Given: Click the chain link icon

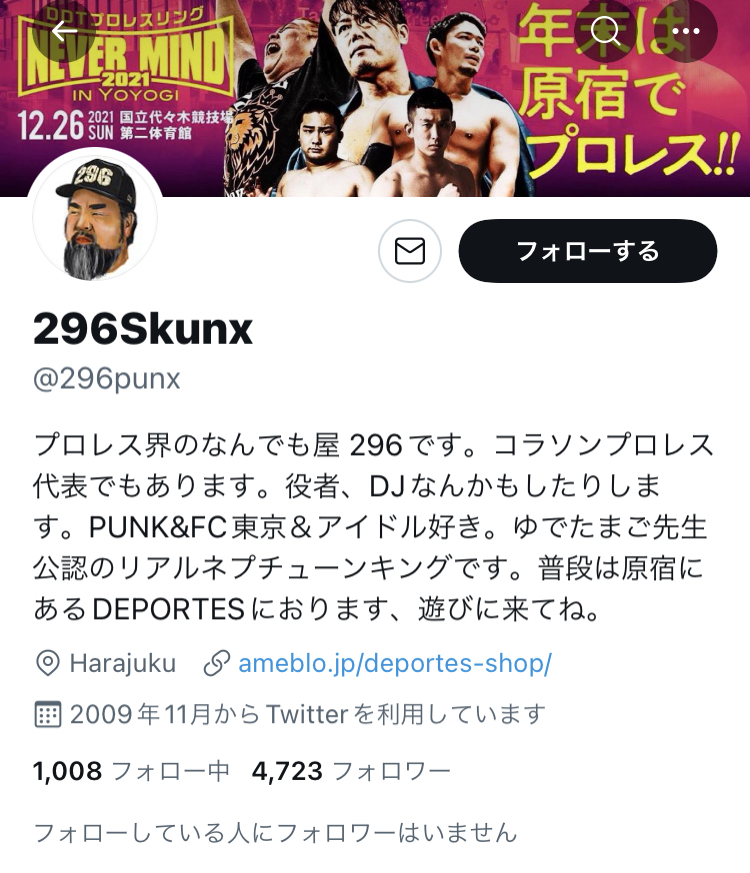Looking at the screenshot, I should 217,664.
